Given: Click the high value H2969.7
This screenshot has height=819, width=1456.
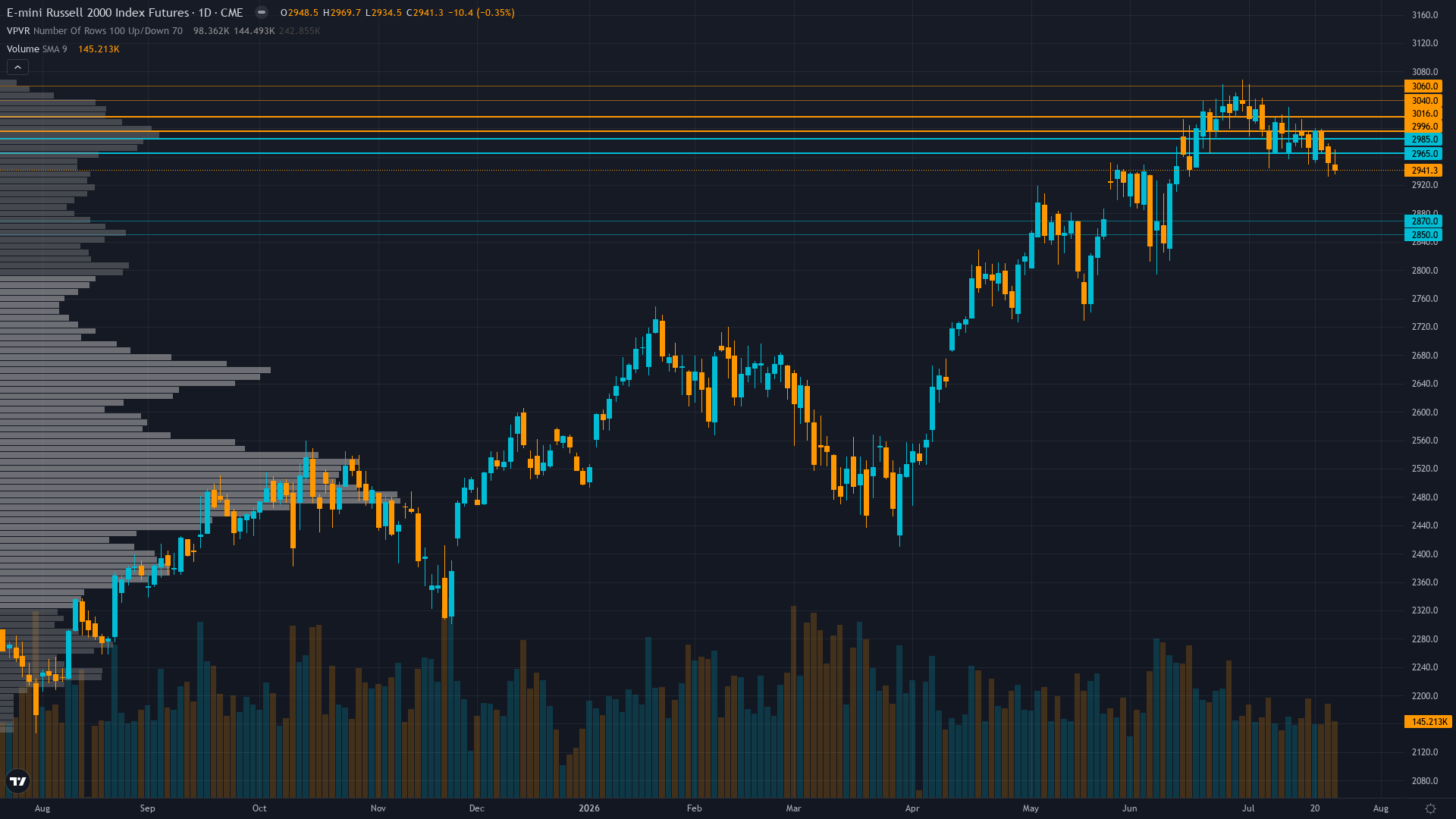Looking at the screenshot, I should [342, 13].
